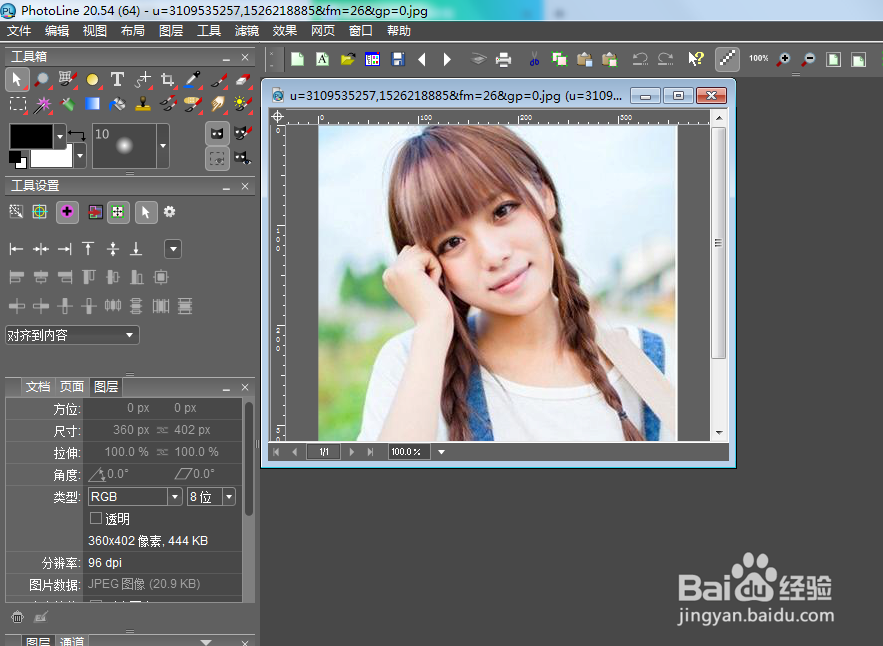
Task: Click the scanner icon in toolbar
Action: point(478,59)
